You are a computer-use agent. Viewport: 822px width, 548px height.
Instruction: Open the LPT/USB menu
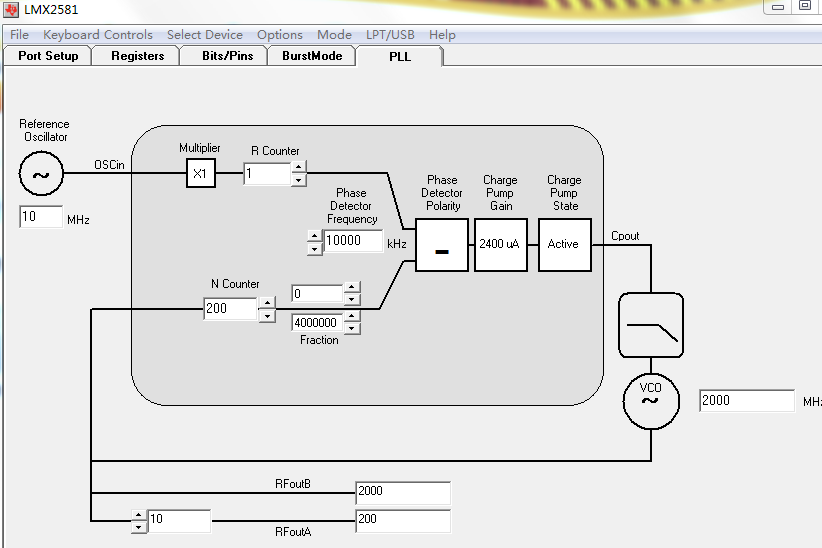tap(391, 35)
